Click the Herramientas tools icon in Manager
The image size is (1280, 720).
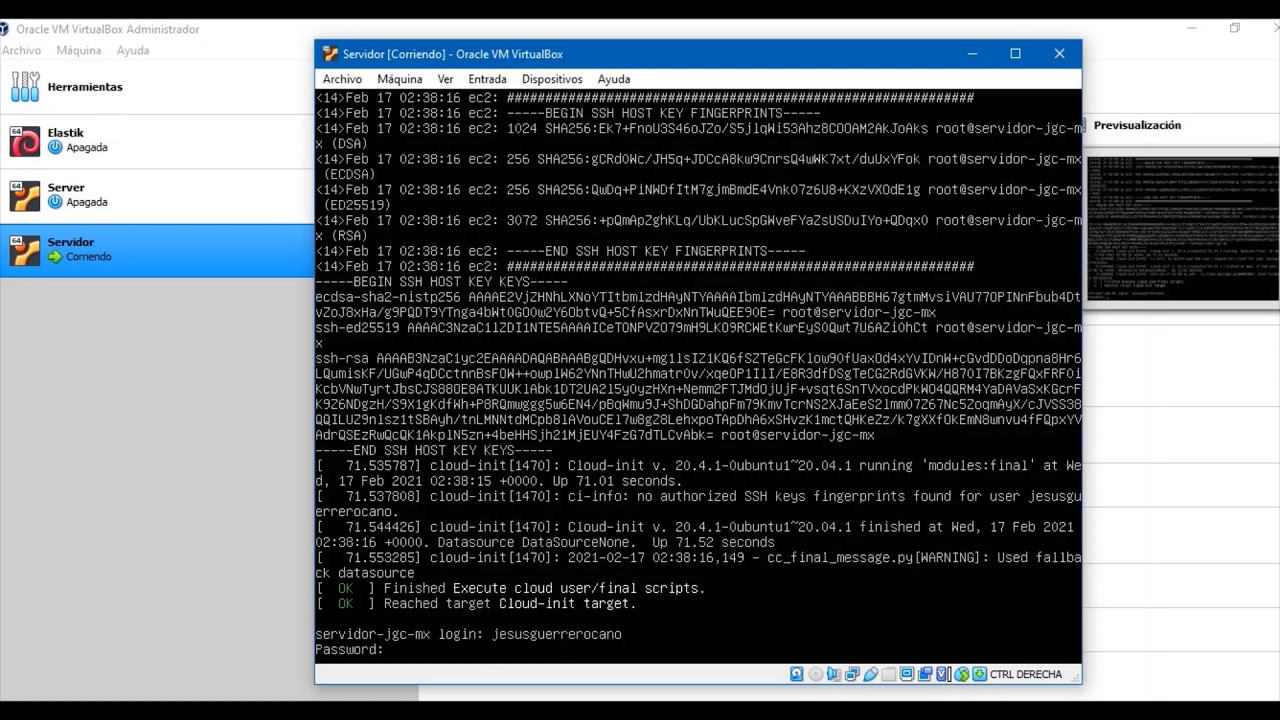click(x=25, y=87)
